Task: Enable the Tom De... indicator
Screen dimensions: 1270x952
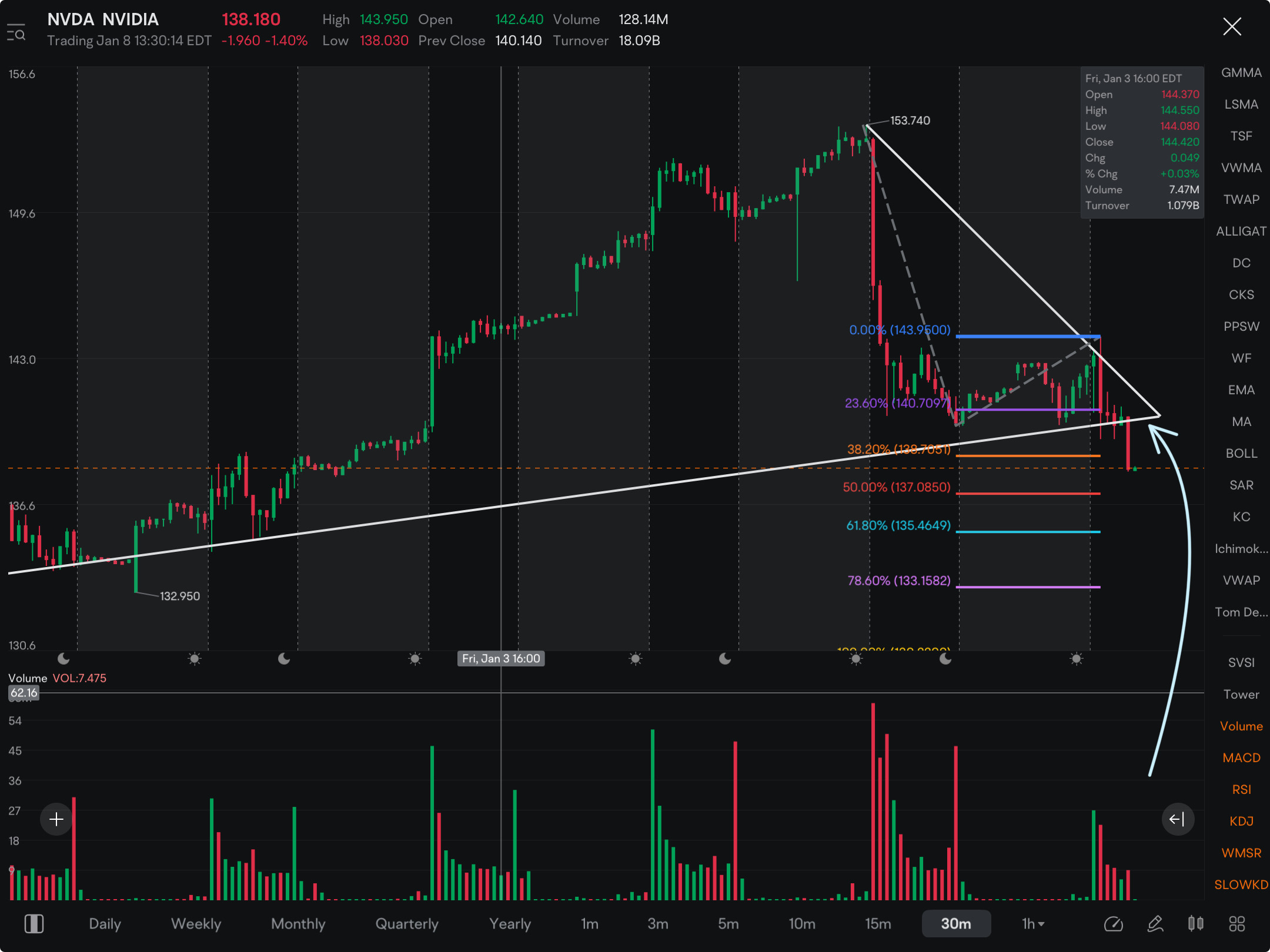Action: coord(1241,612)
